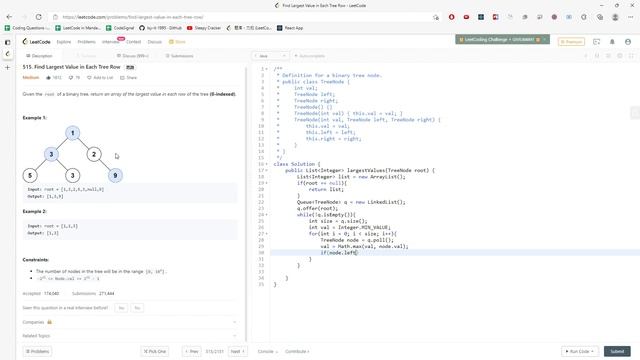Click the Submit button
The width and height of the screenshot is (640, 360).
pos(617,351)
